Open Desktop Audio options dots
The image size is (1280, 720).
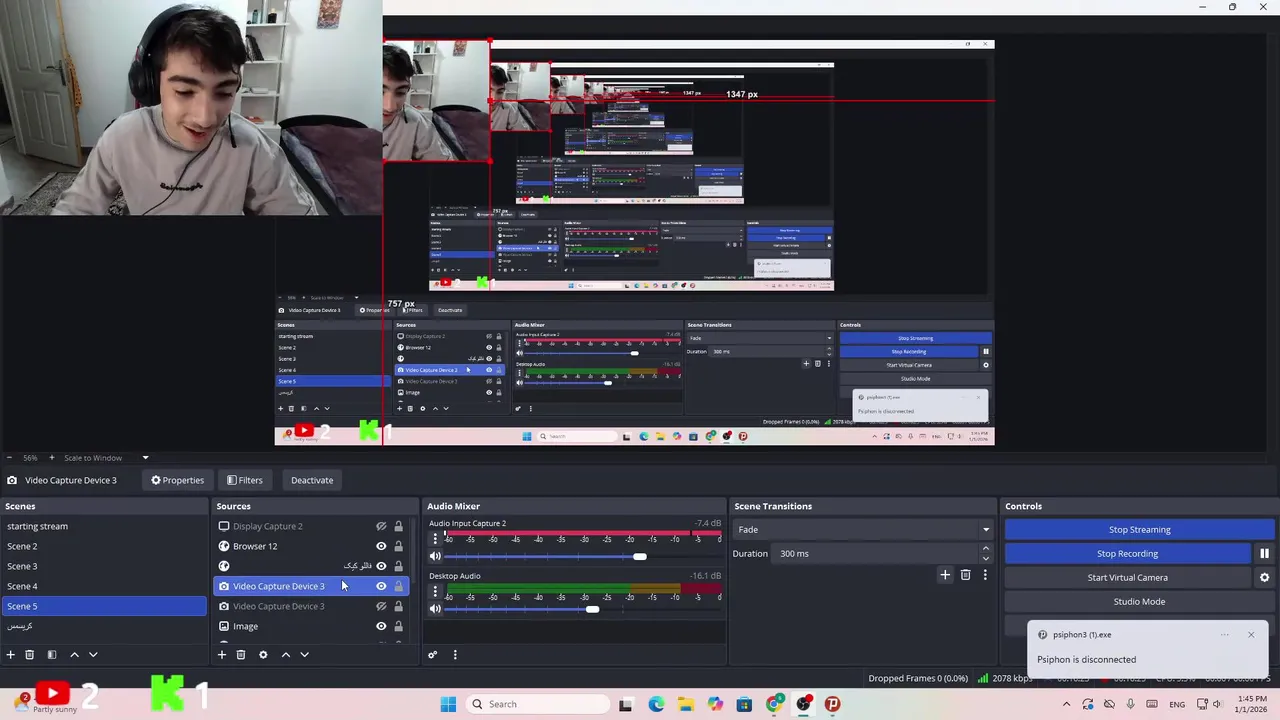tap(435, 591)
